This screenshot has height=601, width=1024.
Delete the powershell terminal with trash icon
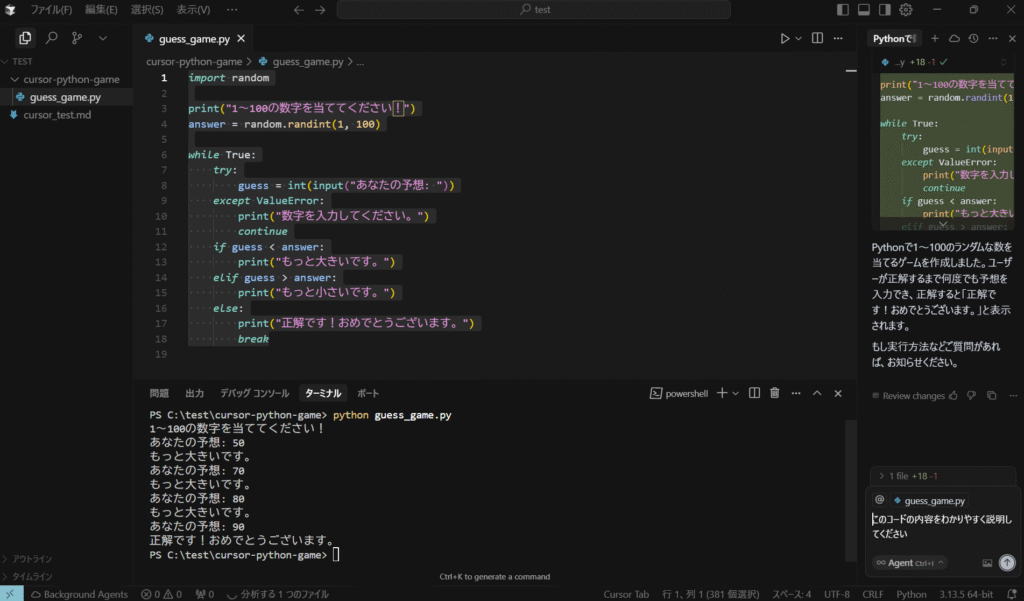coord(775,393)
